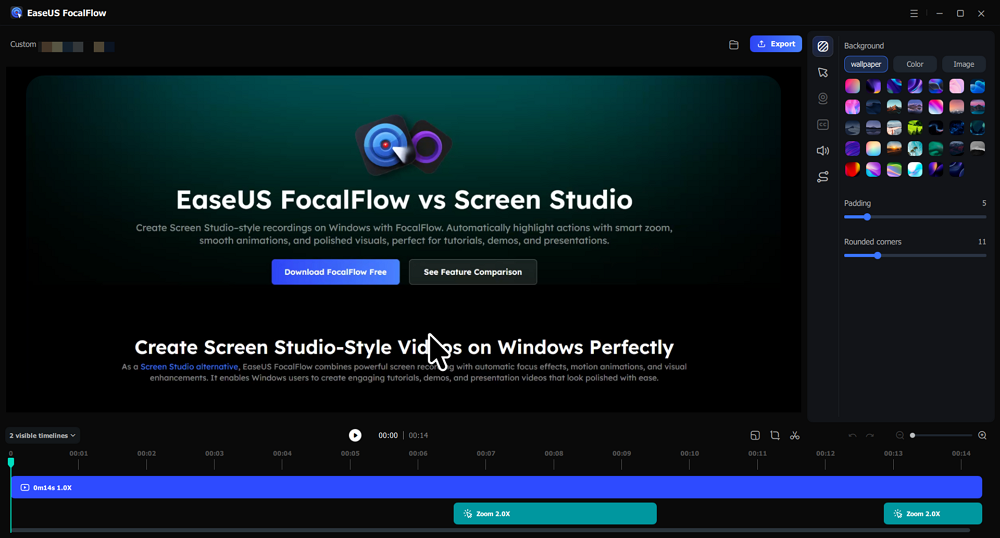1000x538 pixels.
Task: Click the Custom aspect ratio label
Action: click(x=23, y=45)
